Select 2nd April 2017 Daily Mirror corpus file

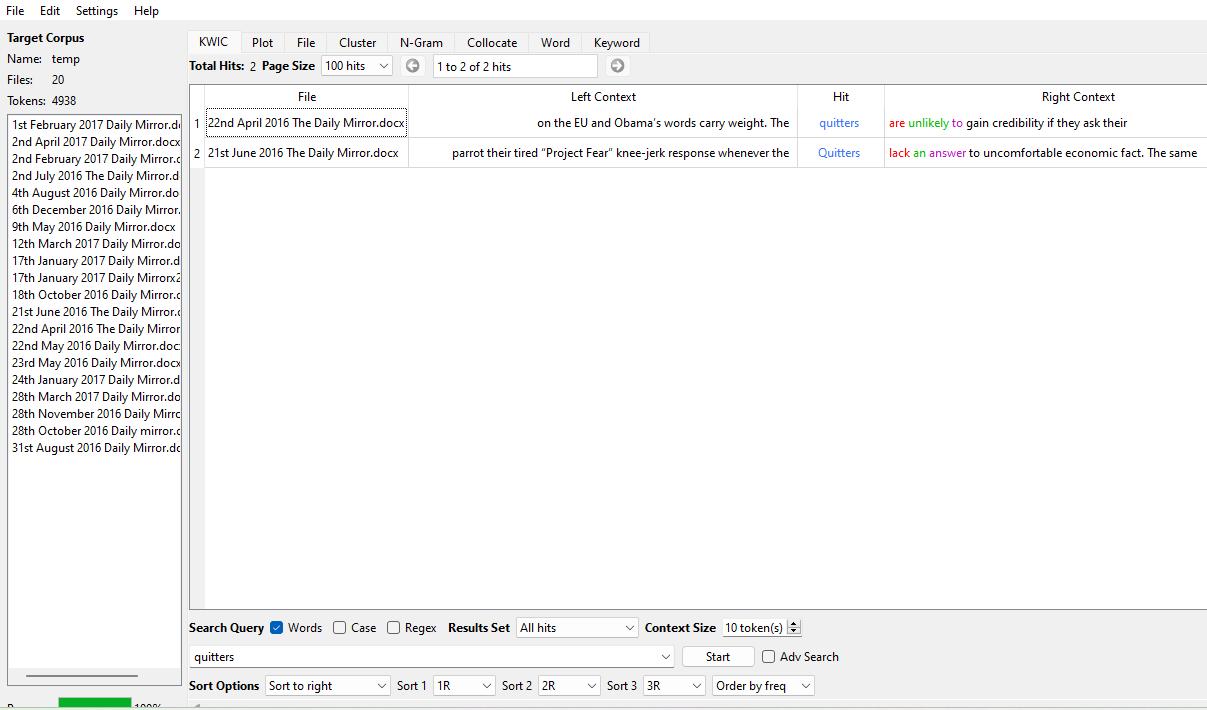95,142
